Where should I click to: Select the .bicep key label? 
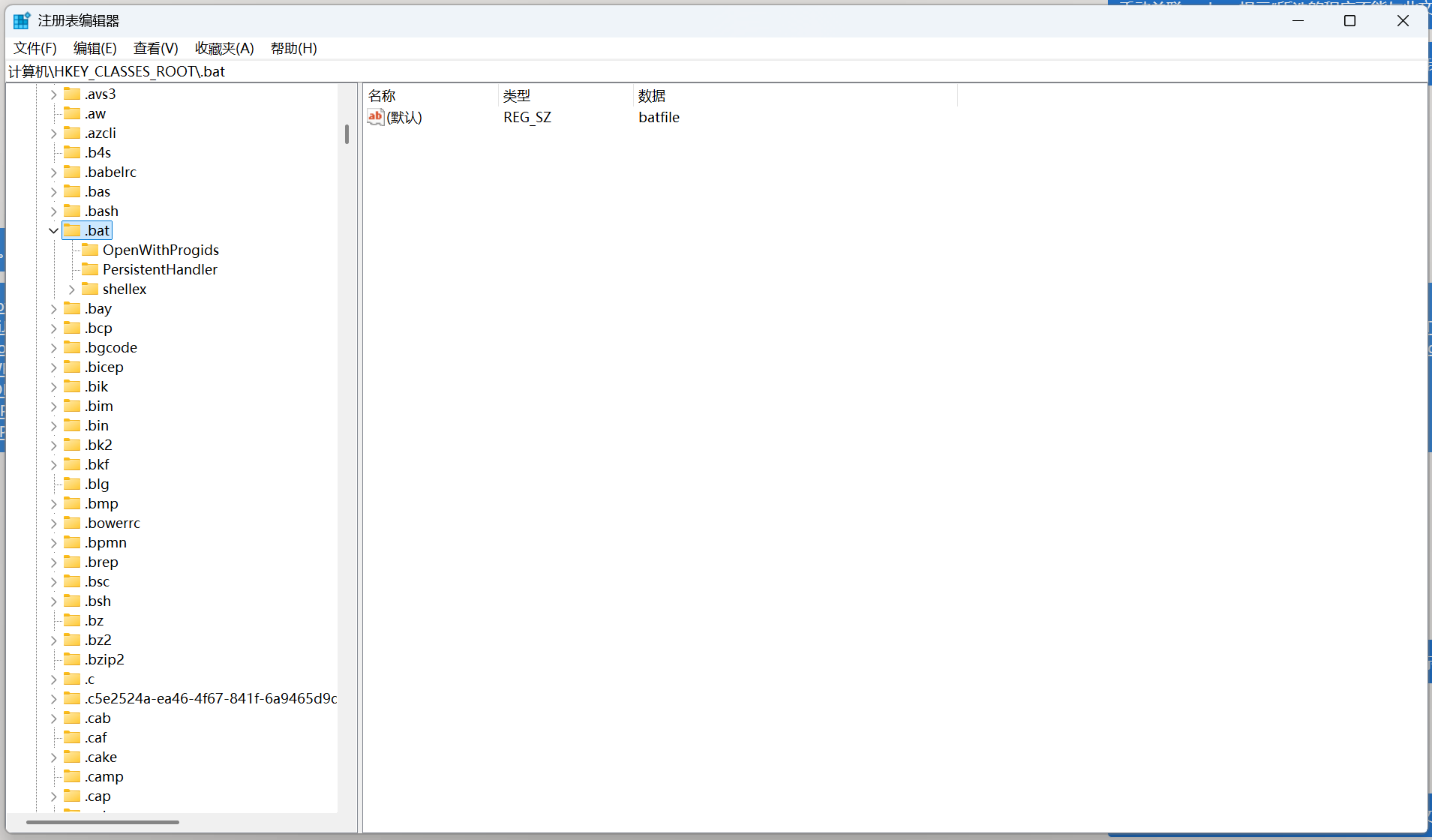(104, 367)
